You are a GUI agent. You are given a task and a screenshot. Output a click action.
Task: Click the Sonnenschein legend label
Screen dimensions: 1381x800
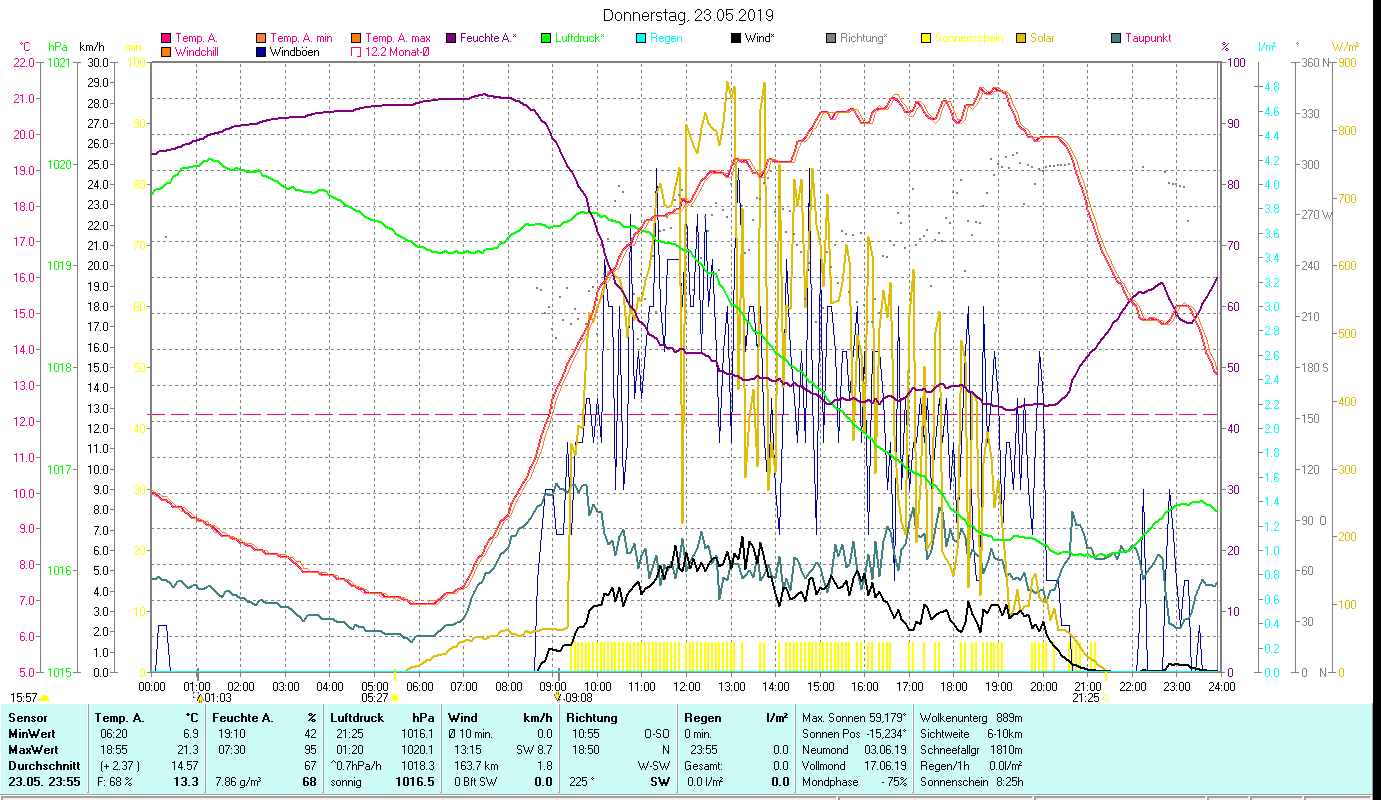969,38
